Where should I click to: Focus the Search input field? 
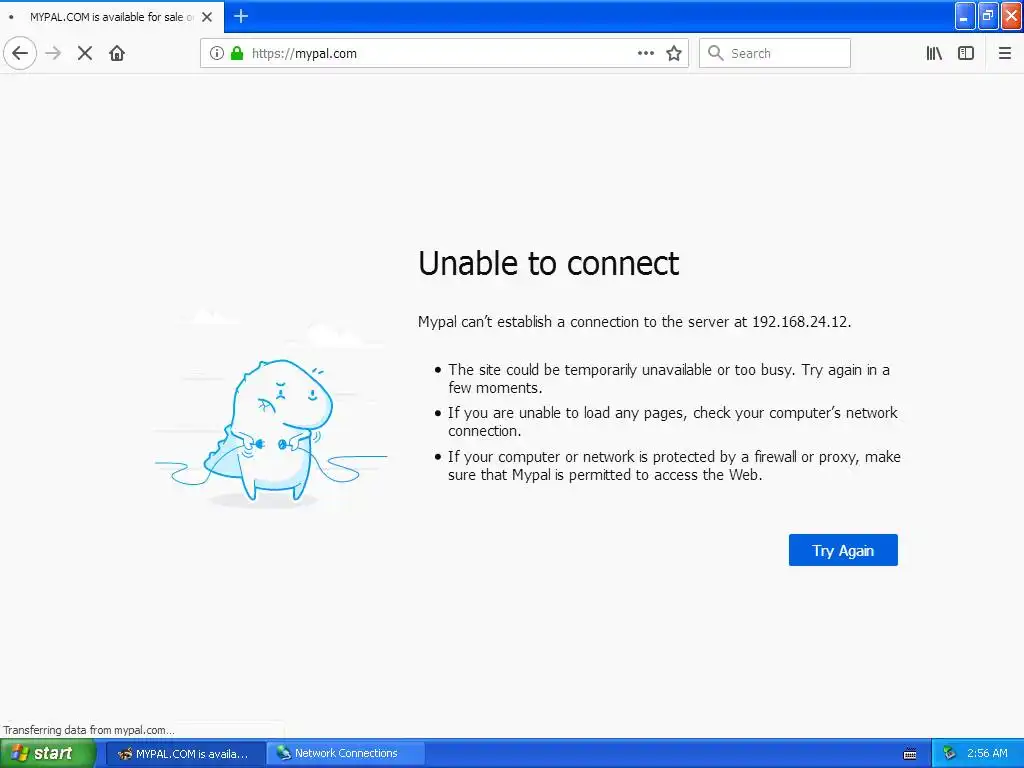(x=775, y=53)
